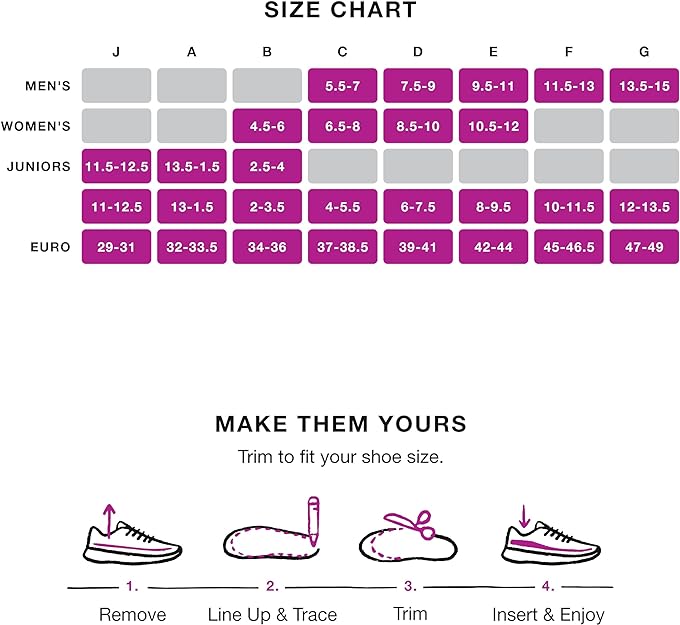Select men's size 5.5-7 cell
The height and width of the screenshot is (625, 680).
click(x=343, y=86)
